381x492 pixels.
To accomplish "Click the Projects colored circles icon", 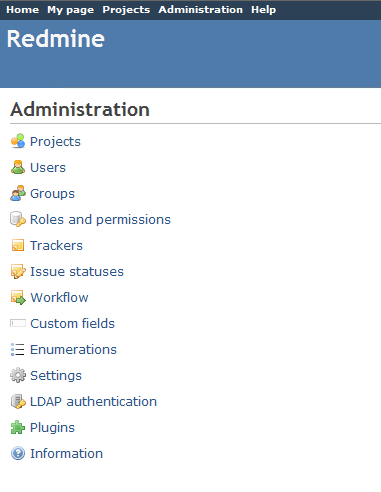I will [18, 141].
